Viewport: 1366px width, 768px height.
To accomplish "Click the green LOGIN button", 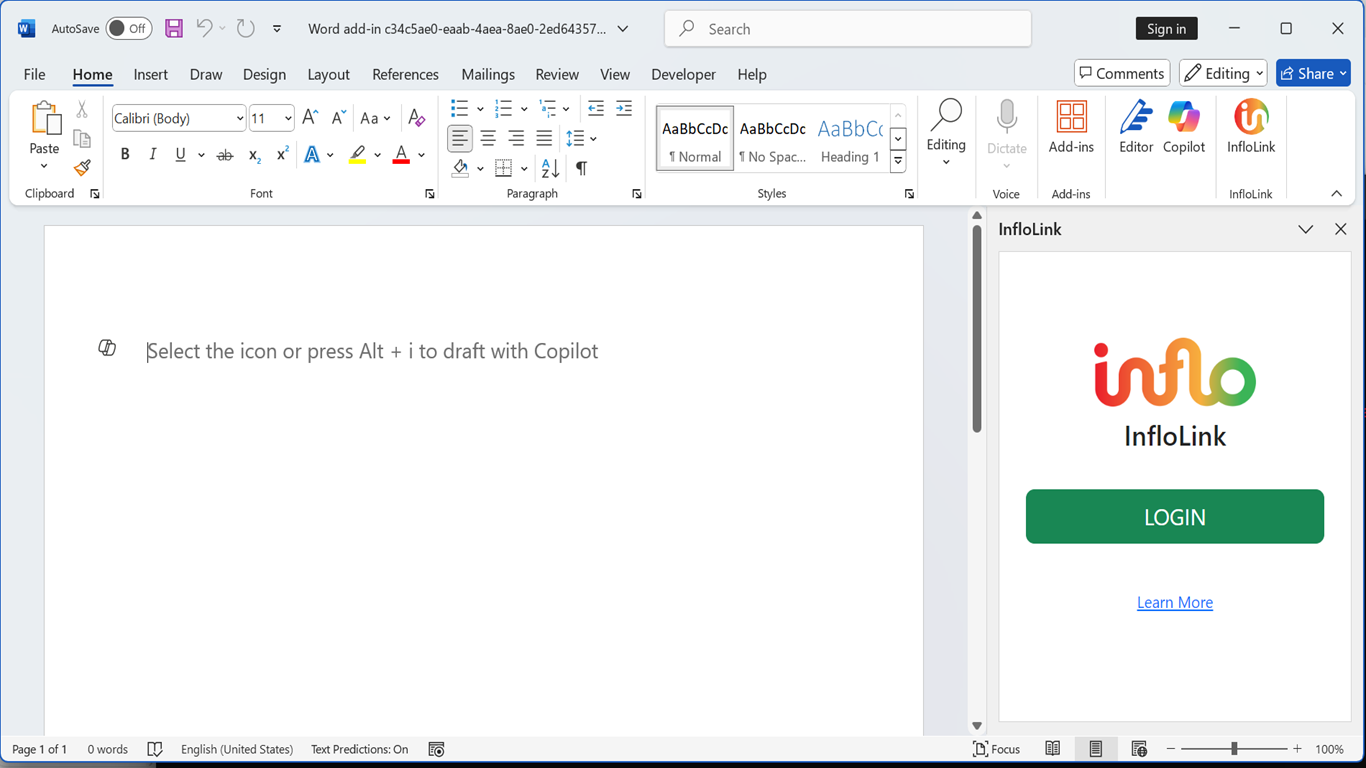I will coord(1175,517).
